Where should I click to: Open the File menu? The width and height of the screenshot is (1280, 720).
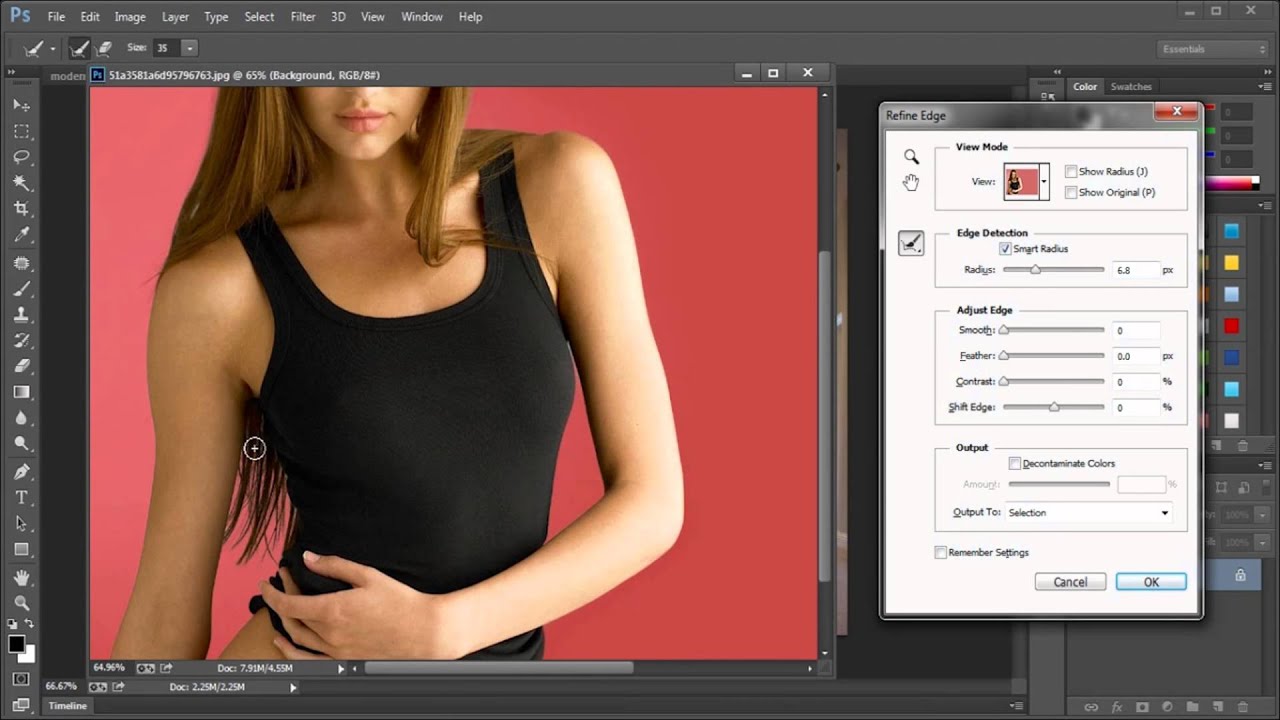click(56, 17)
